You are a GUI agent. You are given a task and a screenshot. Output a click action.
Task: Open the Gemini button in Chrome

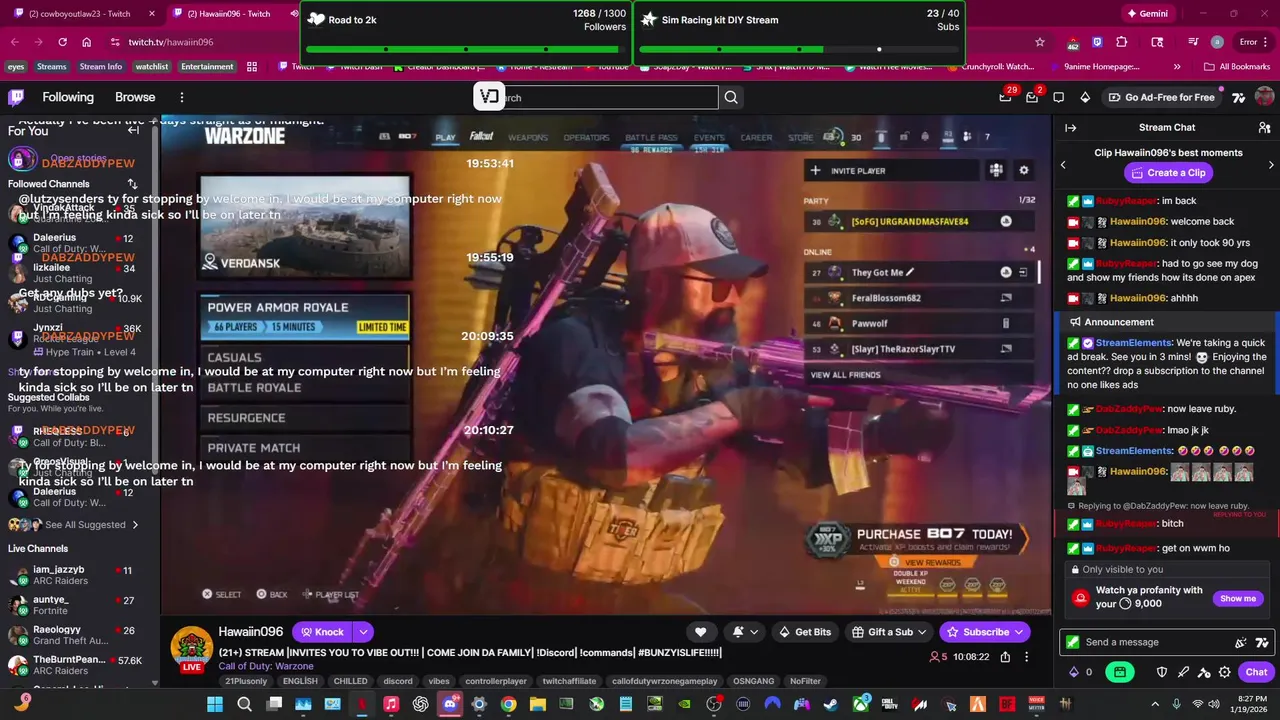pos(1146,14)
